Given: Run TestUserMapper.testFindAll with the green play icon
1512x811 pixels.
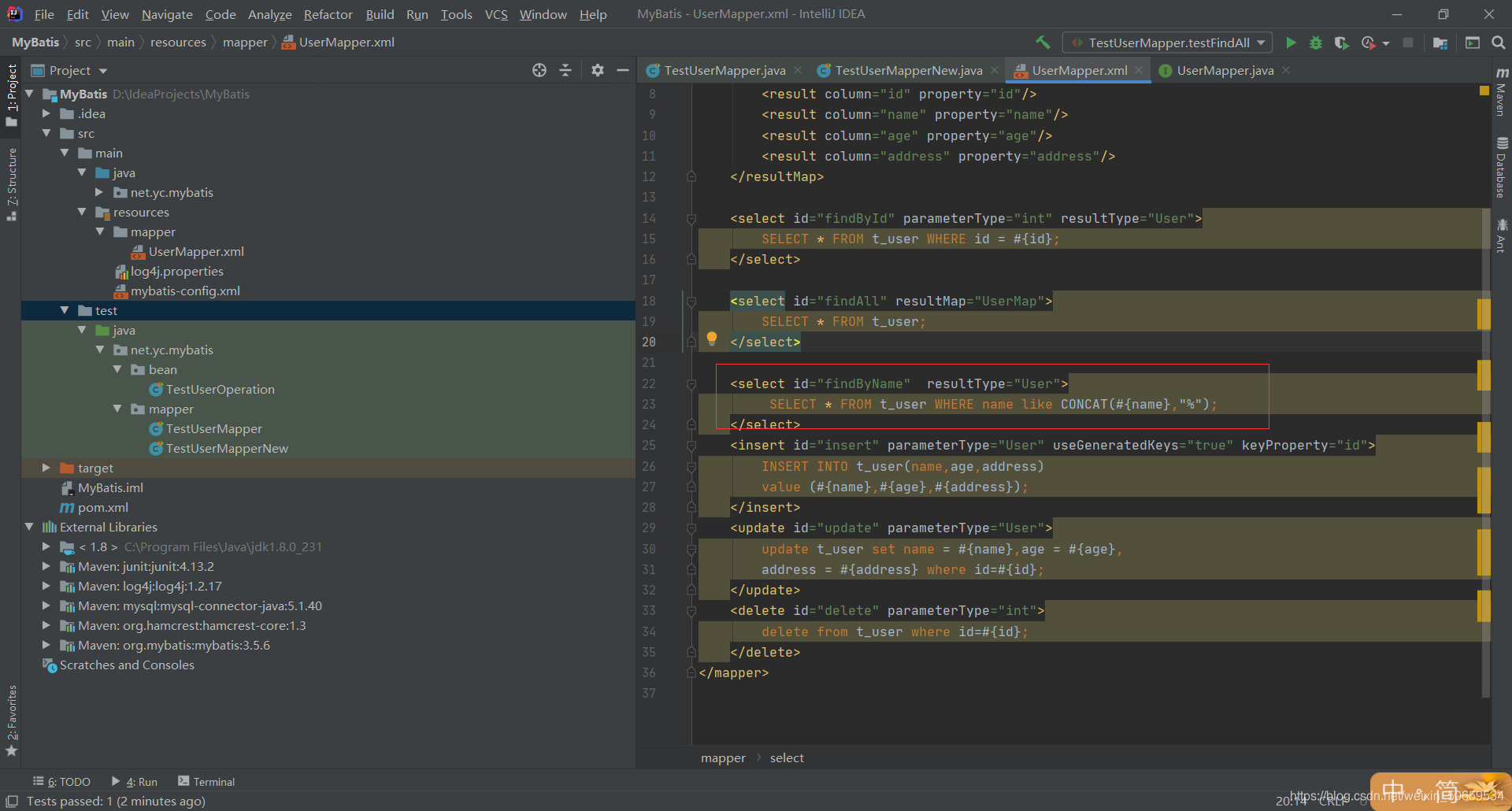Looking at the screenshot, I should (x=1291, y=43).
